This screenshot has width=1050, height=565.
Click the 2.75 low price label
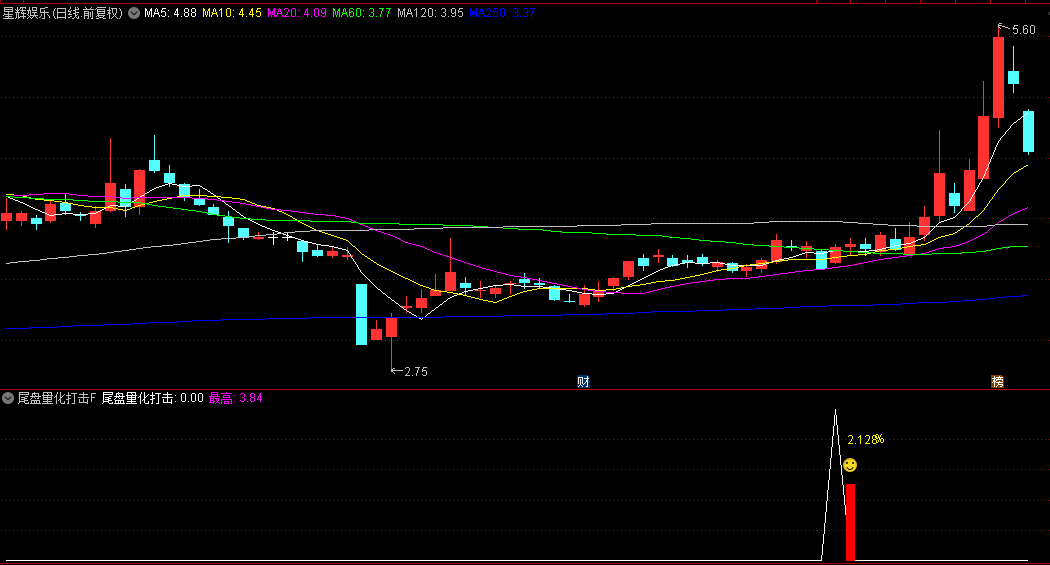(x=416, y=372)
